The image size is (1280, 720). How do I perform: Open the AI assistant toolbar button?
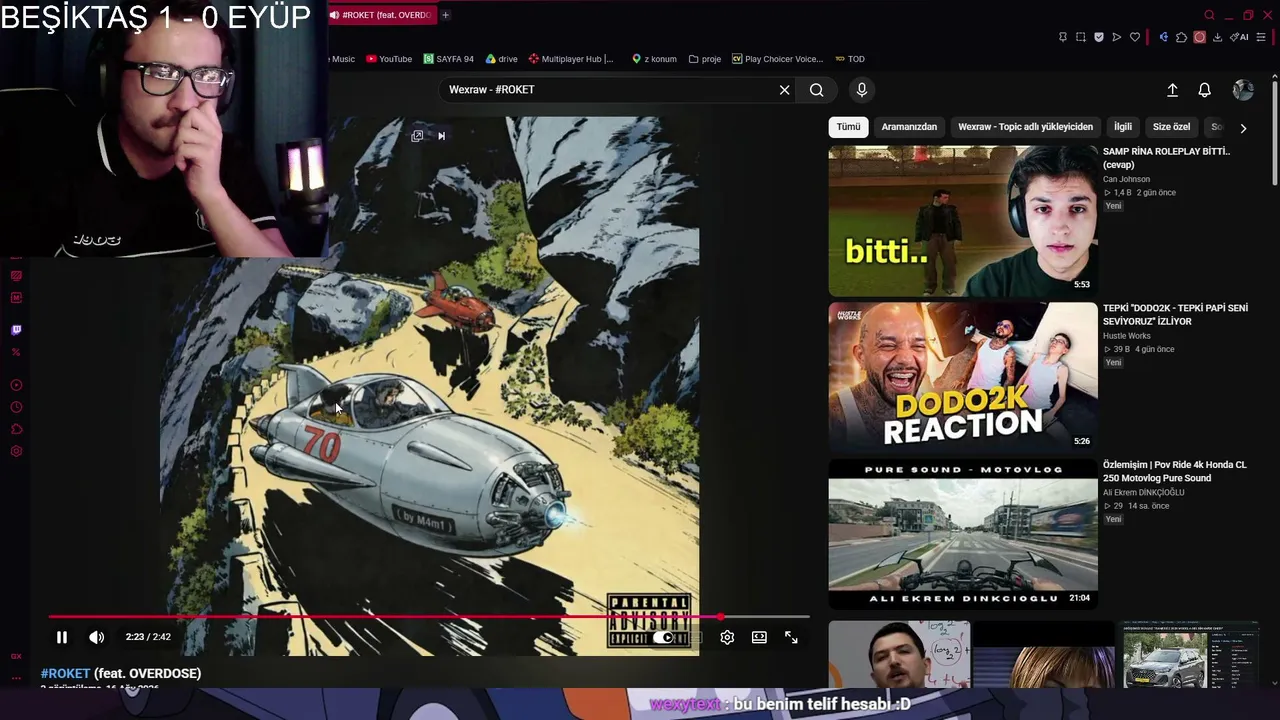(x=1240, y=37)
